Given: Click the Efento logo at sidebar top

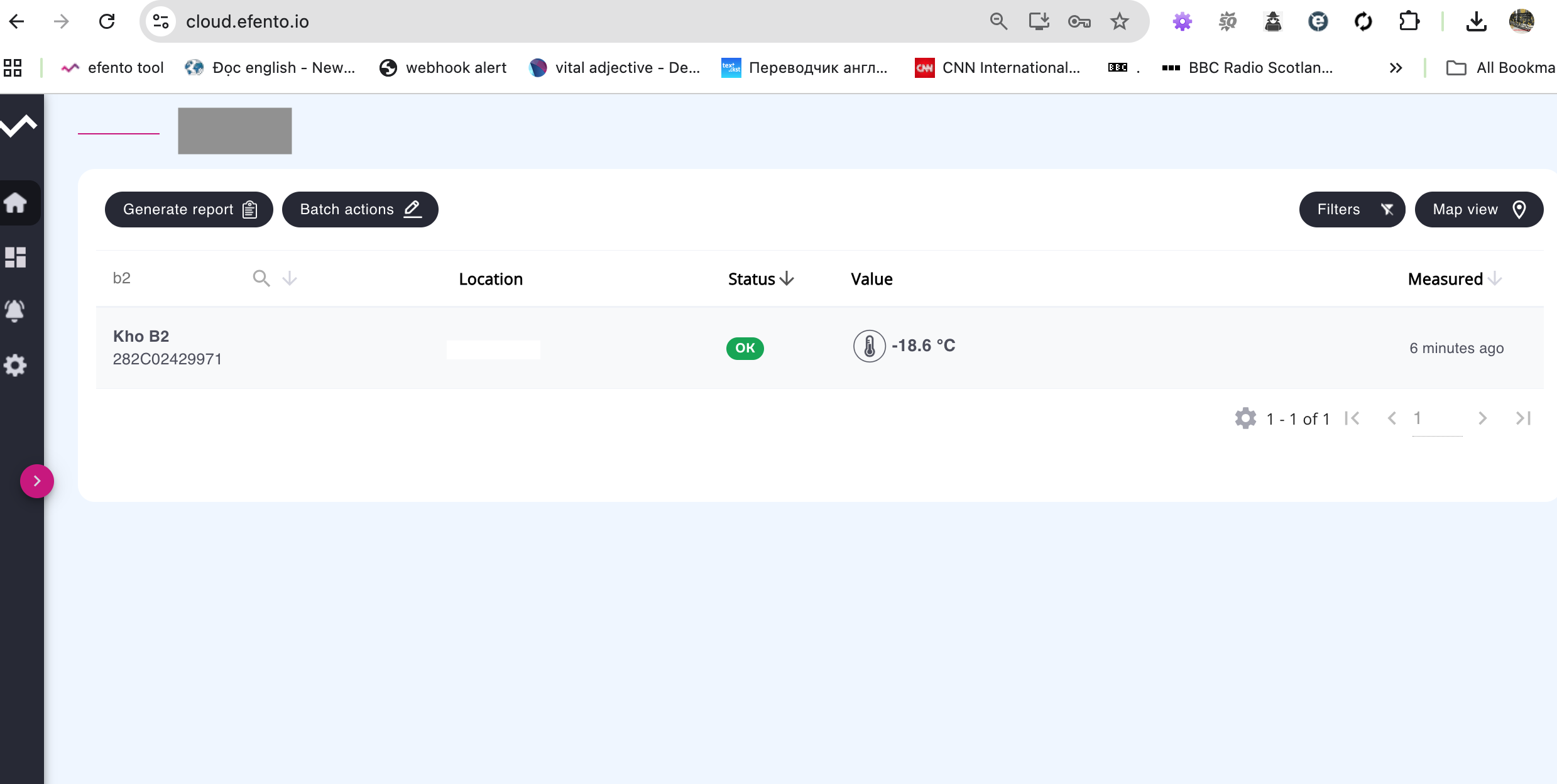Looking at the screenshot, I should pos(19,126).
